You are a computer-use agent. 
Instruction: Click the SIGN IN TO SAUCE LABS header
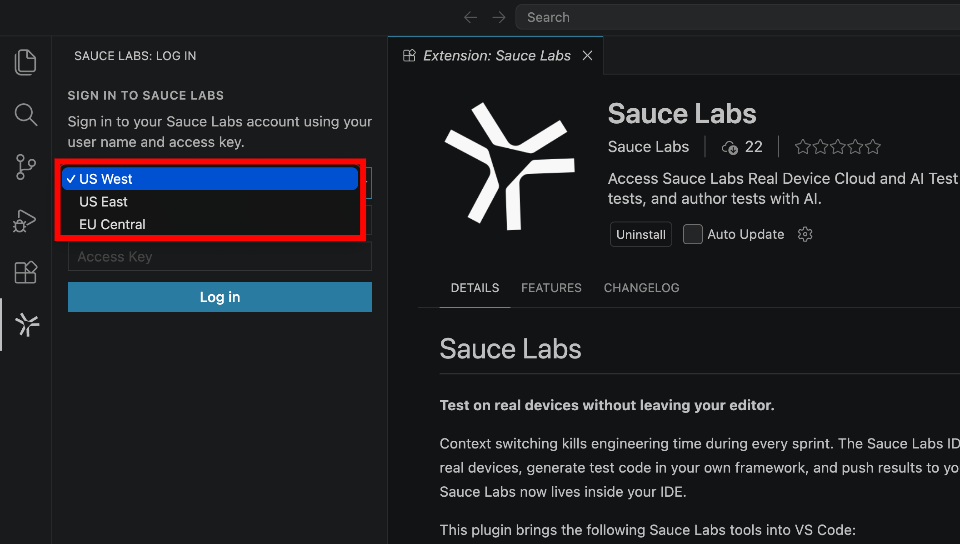pos(146,95)
